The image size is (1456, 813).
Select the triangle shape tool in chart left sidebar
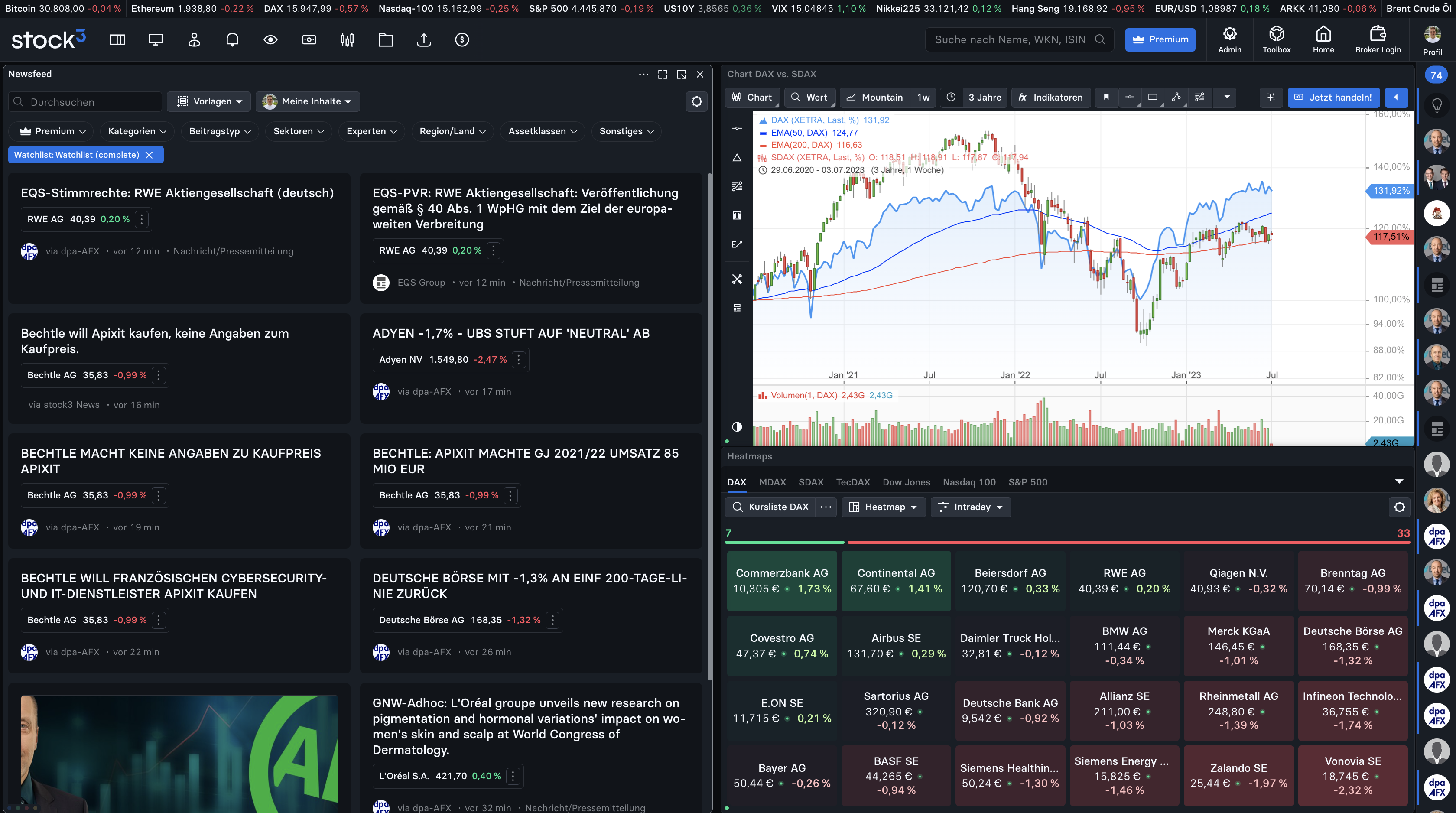coord(737,157)
